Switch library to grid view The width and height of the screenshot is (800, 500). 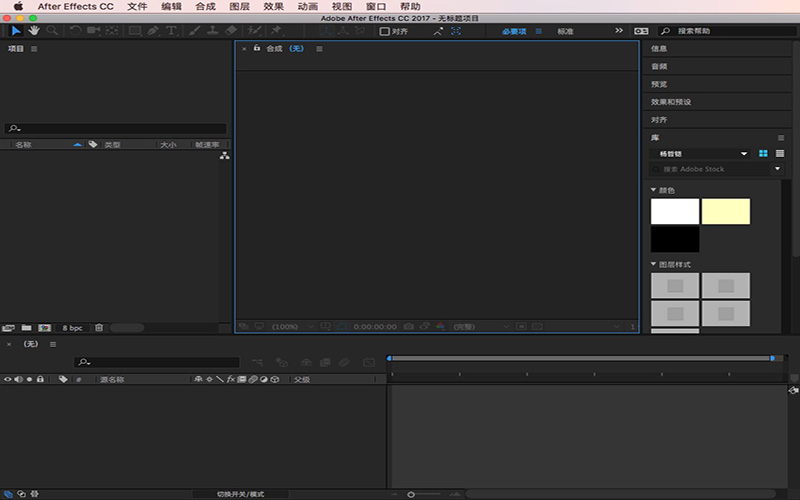pos(763,154)
